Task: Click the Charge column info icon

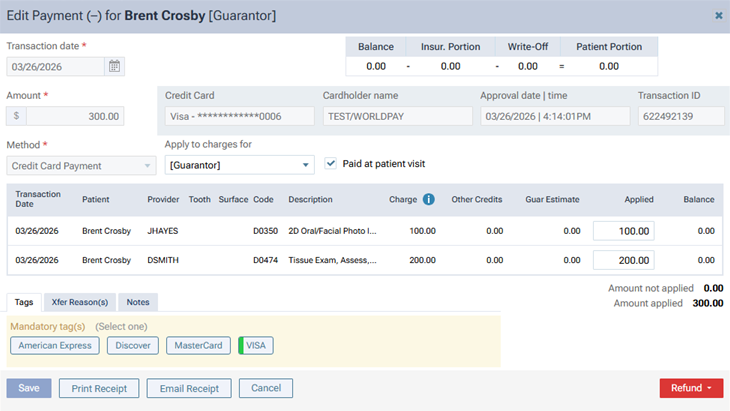Action: click(428, 199)
